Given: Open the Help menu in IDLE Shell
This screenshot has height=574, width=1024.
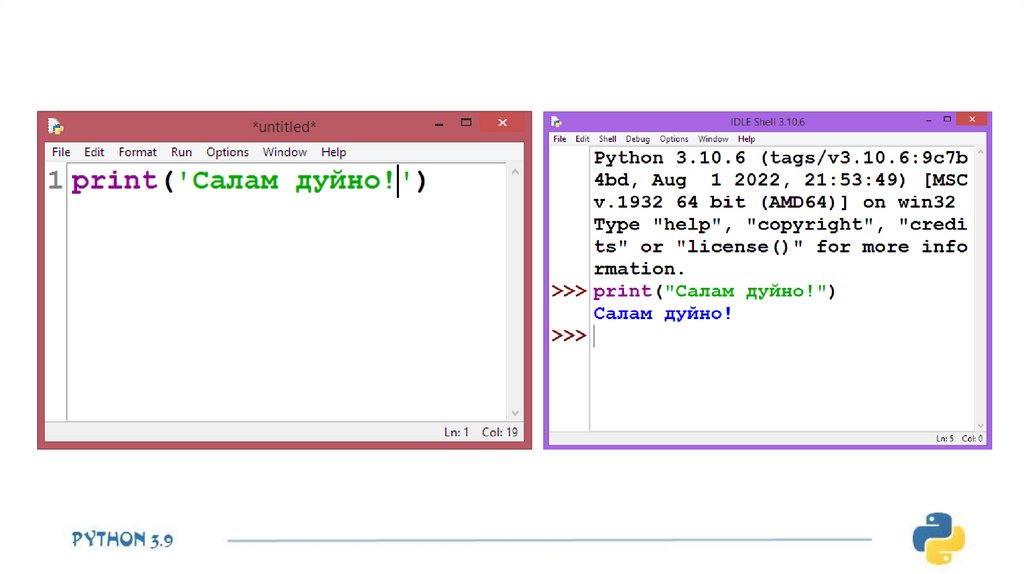Looking at the screenshot, I should [746, 139].
